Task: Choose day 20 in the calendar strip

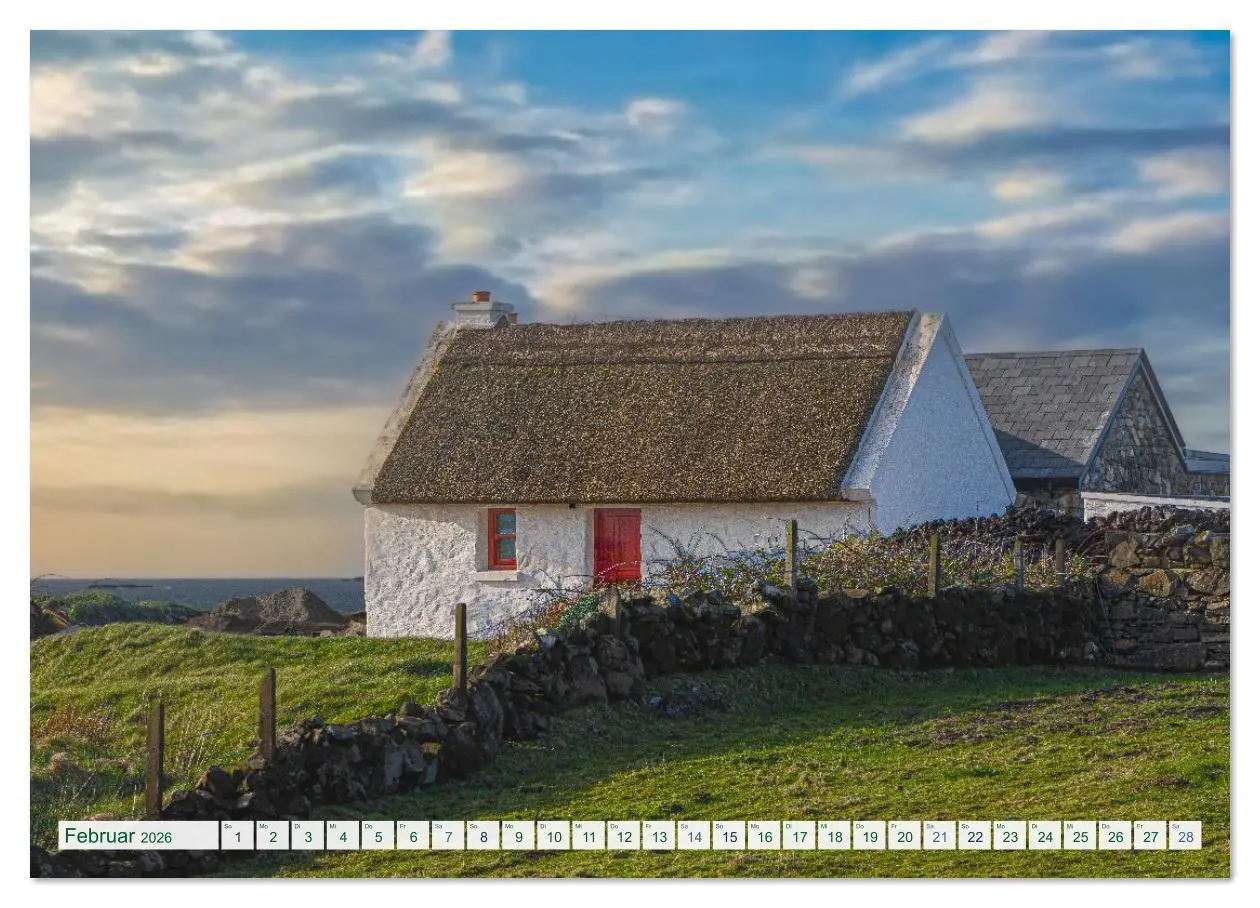Action: click(x=904, y=836)
